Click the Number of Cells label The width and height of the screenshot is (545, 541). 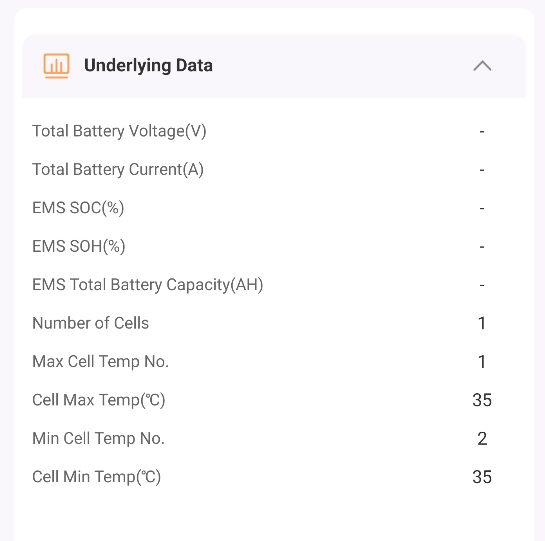[90, 323]
